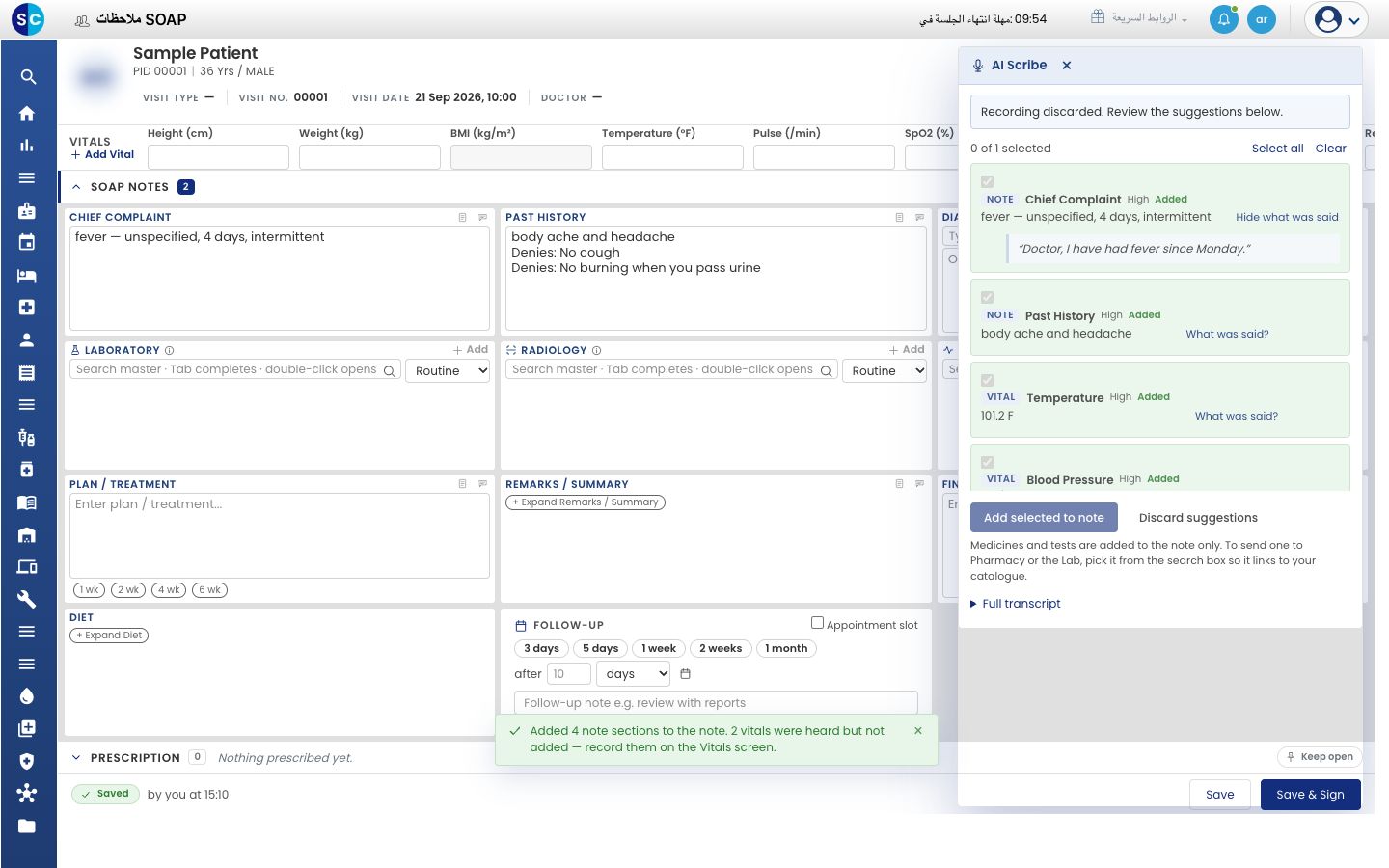Image resolution: width=1389 pixels, height=868 pixels.
Task: Hide what was said for Chief Complaint
Action: [1287, 218]
